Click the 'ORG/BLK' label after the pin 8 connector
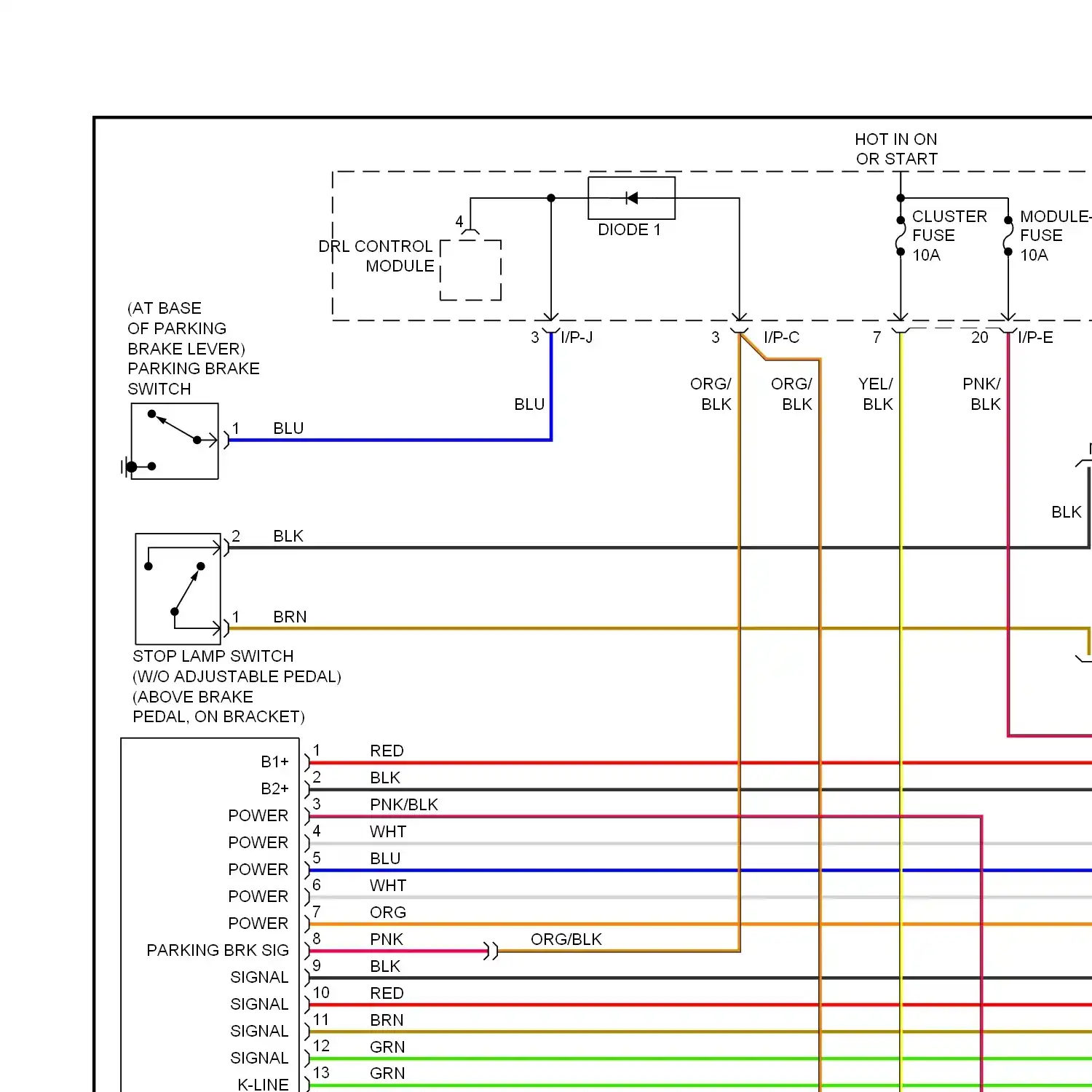1092x1092 pixels. coord(566,939)
